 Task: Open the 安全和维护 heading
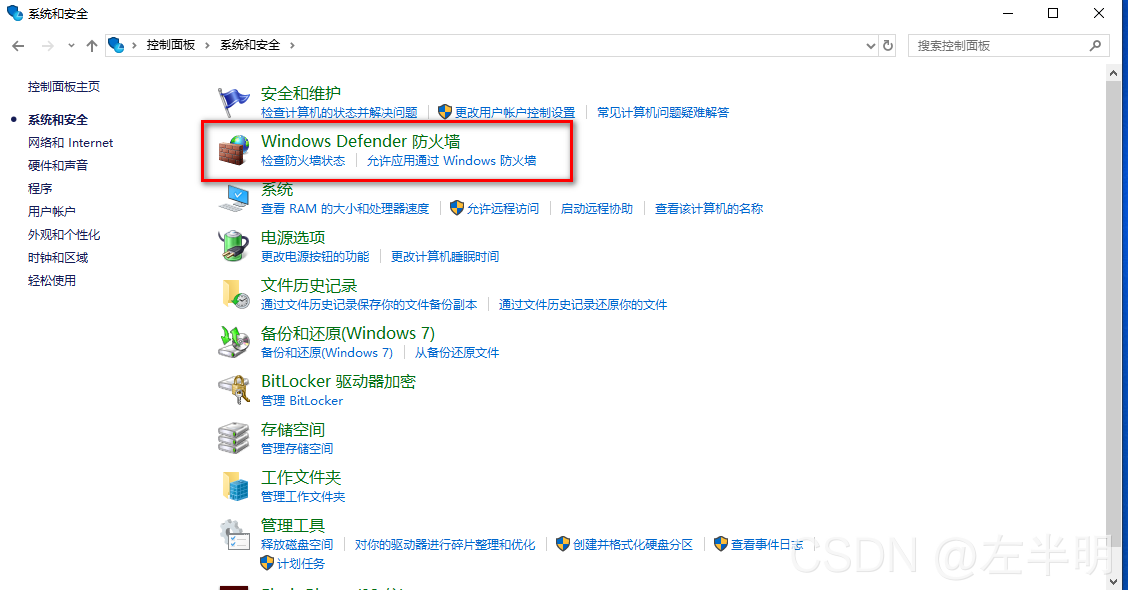coord(301,94)
